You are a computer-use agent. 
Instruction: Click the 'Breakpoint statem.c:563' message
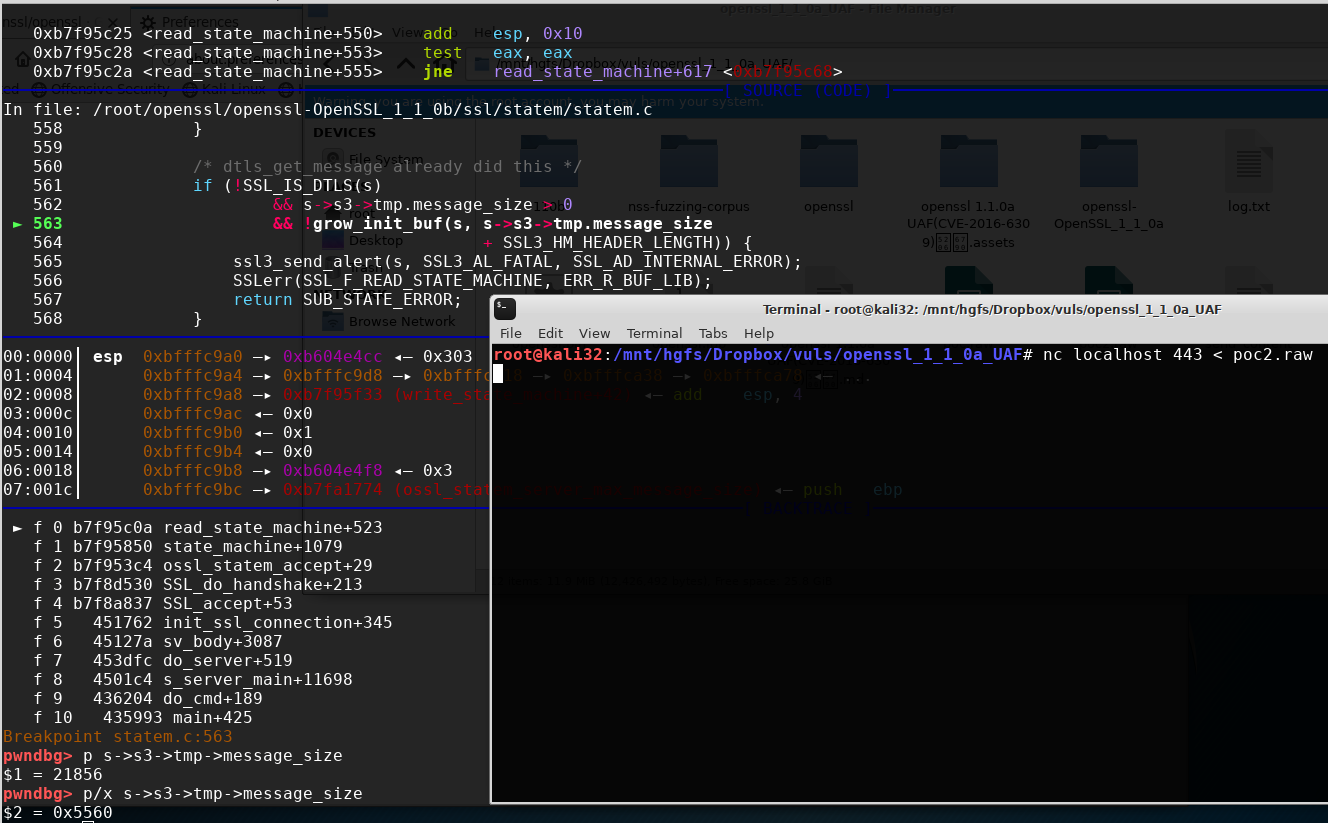pyautogui.click(x=118, y=736)
